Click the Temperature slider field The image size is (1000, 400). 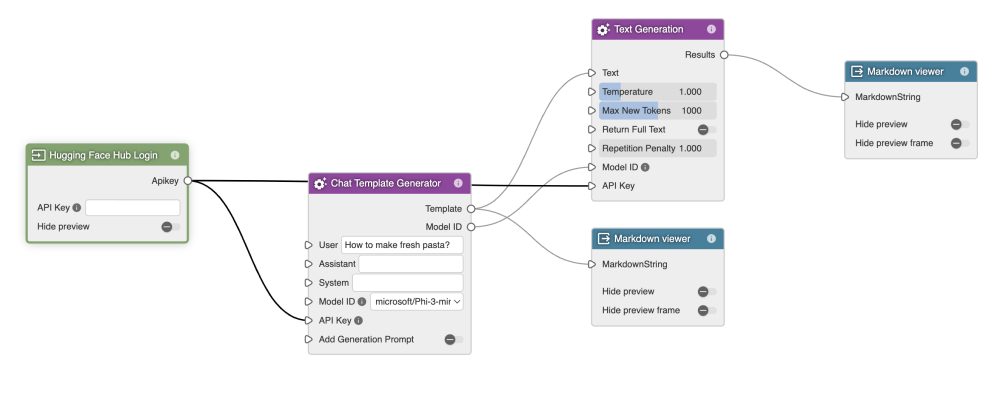pos(658,92)
